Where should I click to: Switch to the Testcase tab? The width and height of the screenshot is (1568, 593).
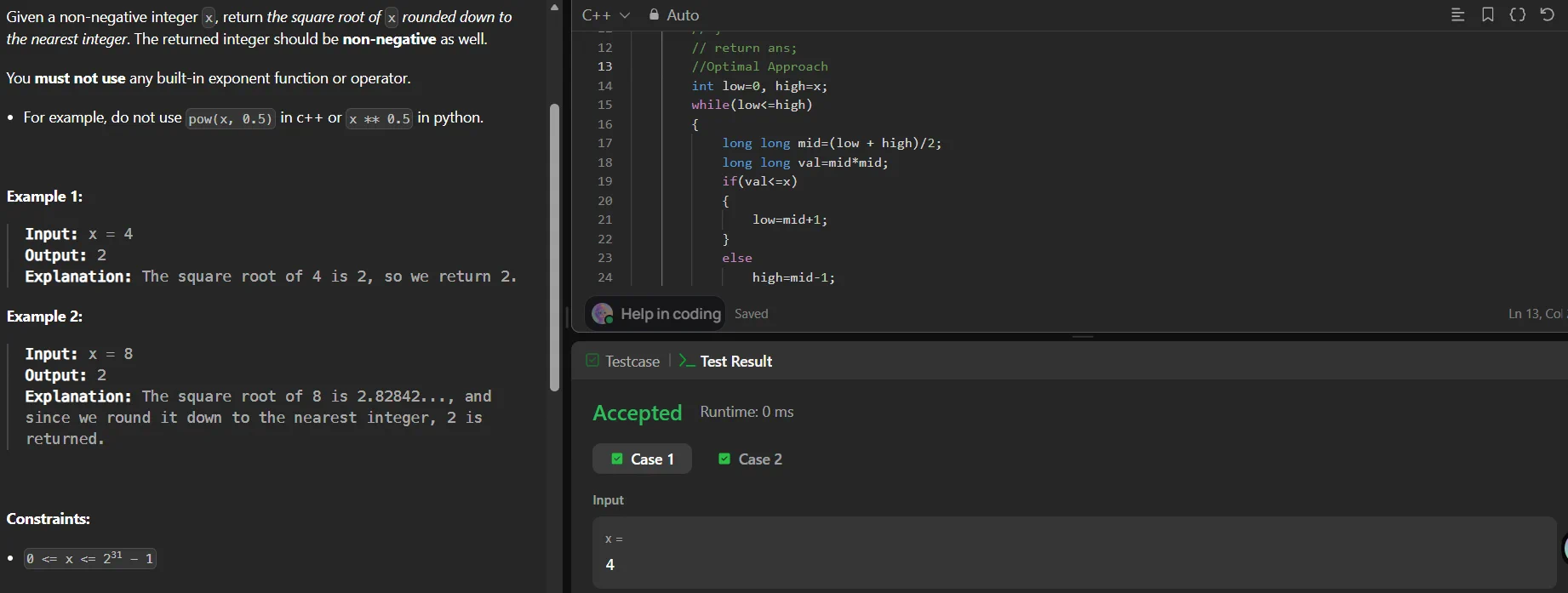(624, 362)
